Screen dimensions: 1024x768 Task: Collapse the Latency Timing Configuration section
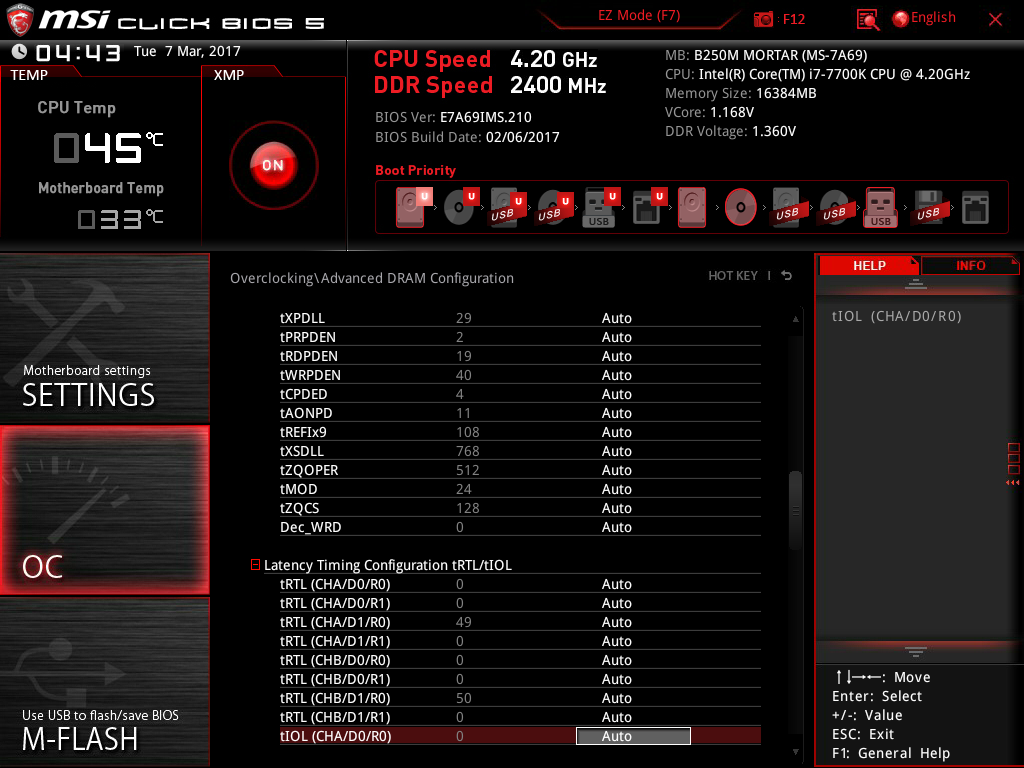pyautogui.click(x=256, y=565)
